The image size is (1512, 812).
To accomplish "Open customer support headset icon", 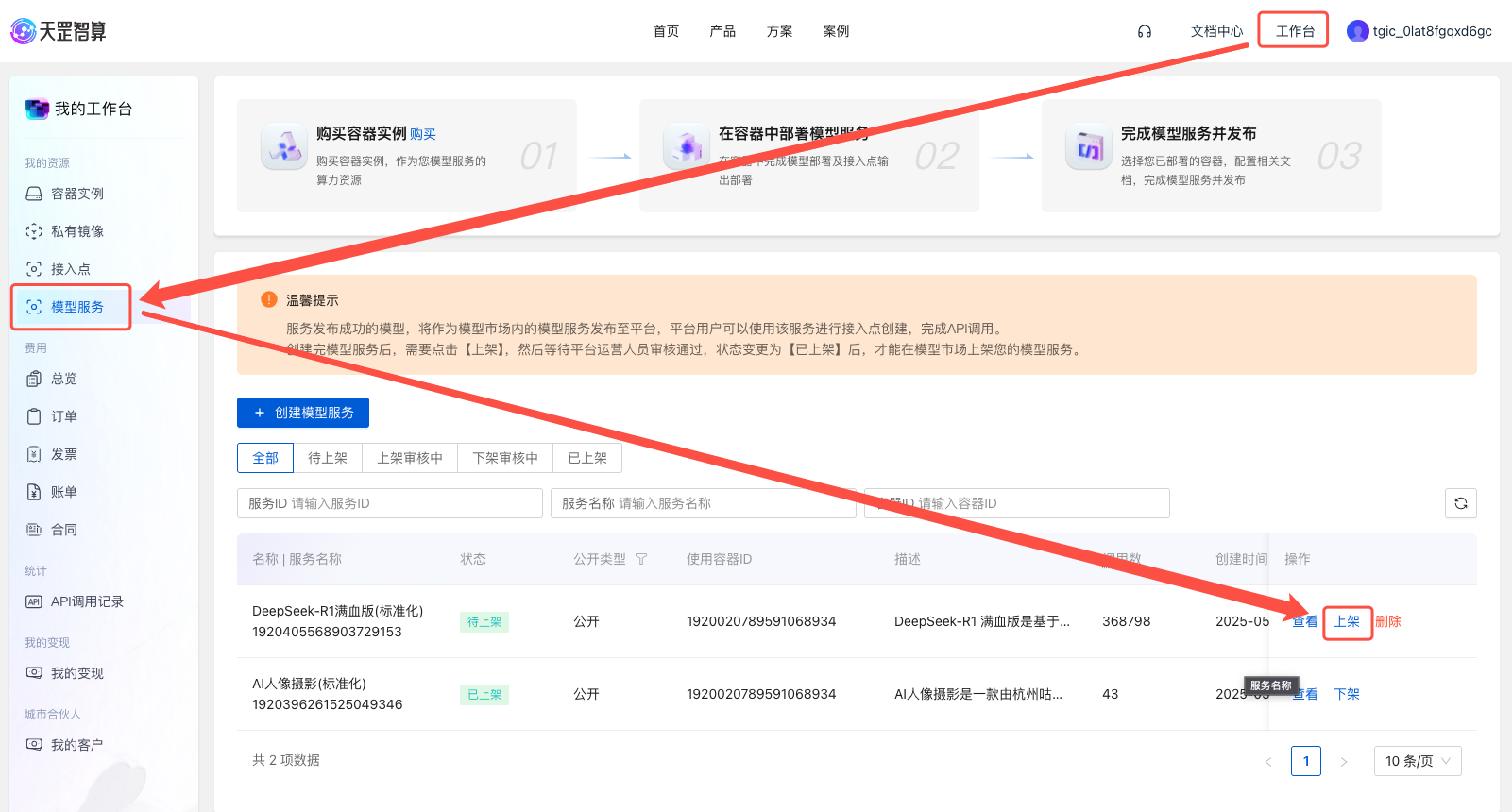I will (x=1145, y=31).
